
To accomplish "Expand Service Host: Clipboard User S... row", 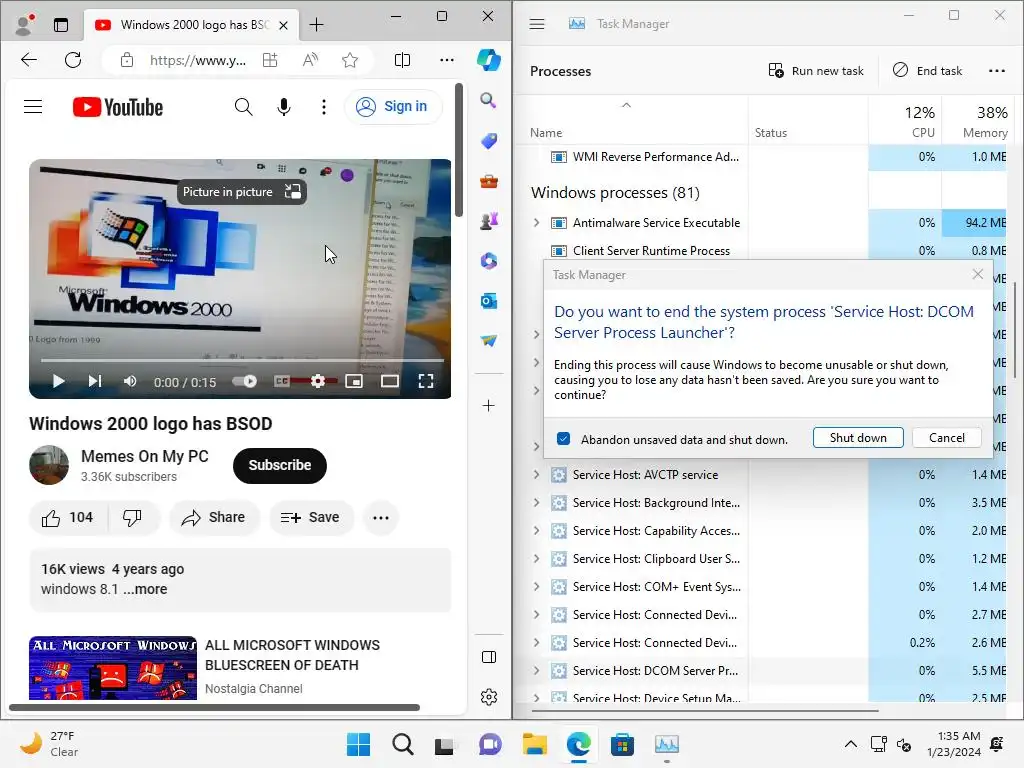I will 537,559.
